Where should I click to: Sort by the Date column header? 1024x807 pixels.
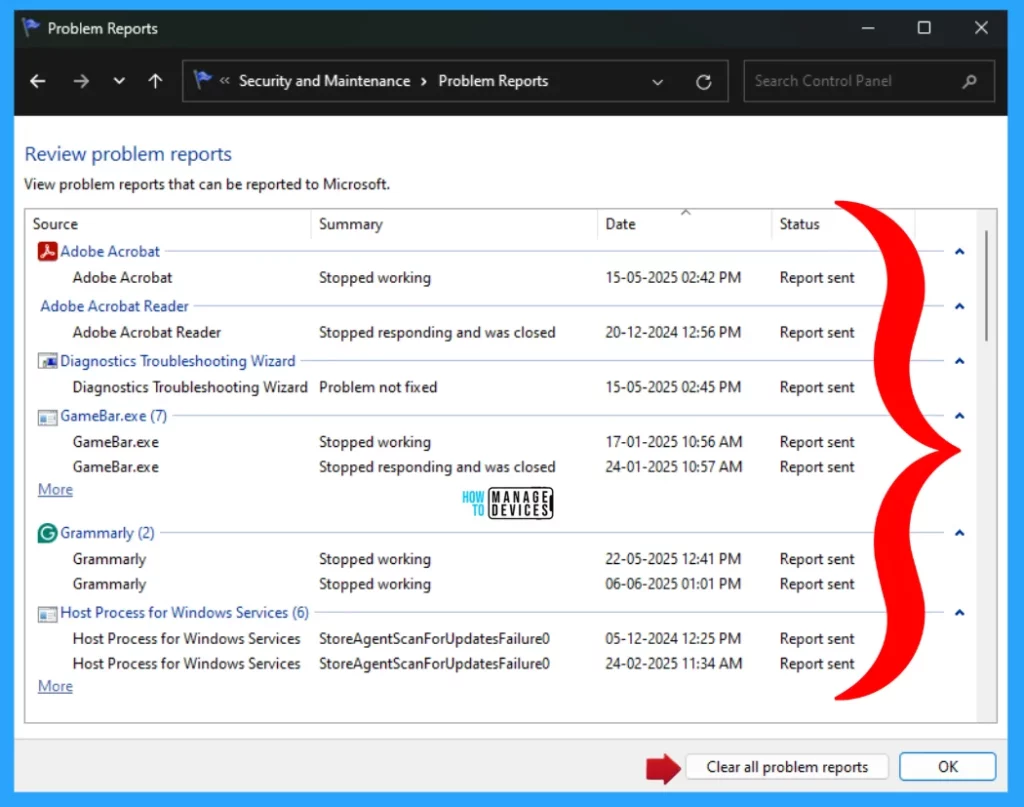coord(684,224)
